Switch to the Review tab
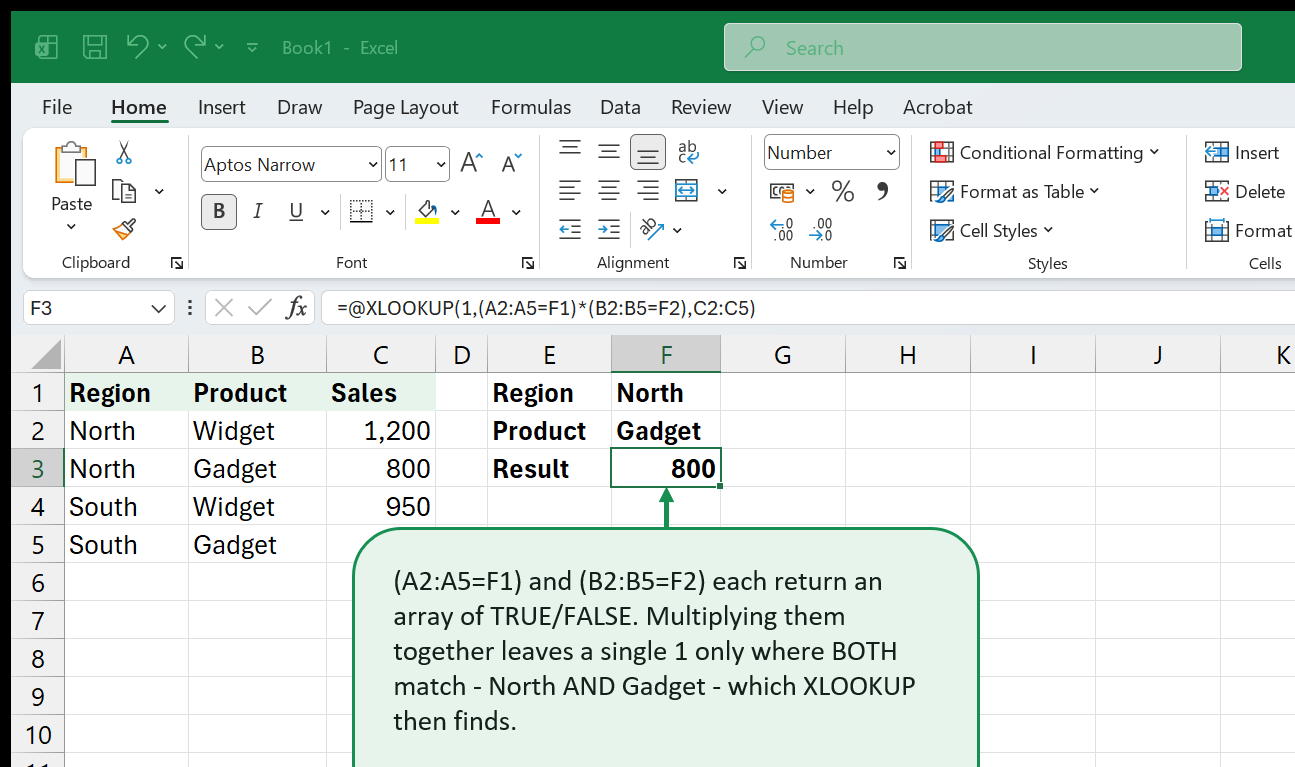 [701, 107]
